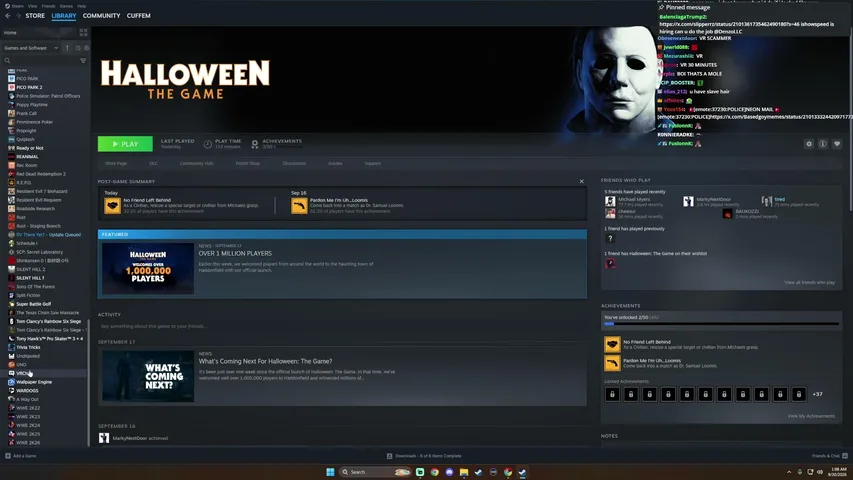Viewport: 853px width, 480px height.
Task: Click the library search field
Action: click(41, 60)
